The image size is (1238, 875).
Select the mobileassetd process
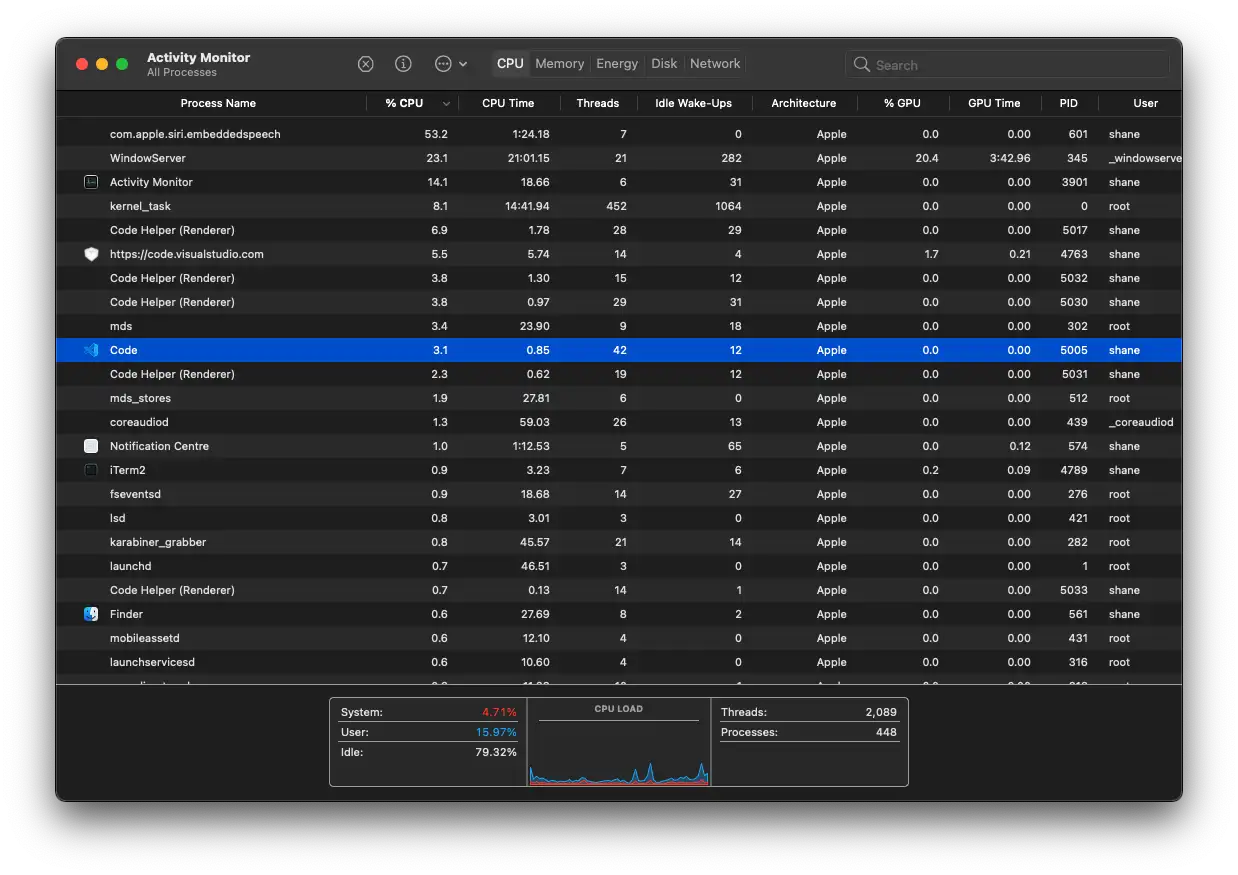[619, 638]
